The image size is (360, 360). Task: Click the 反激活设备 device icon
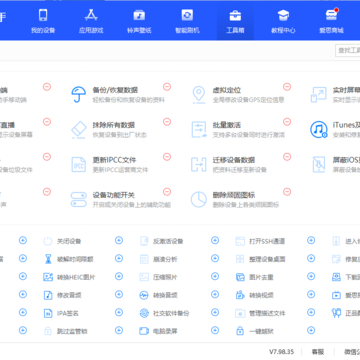(144, 241)
